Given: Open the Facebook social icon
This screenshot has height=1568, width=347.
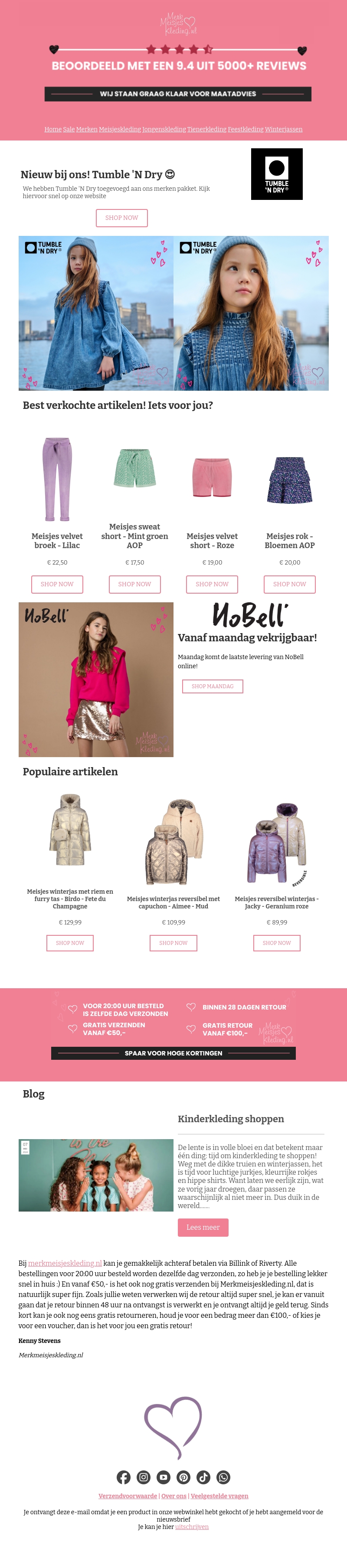Looking at the screenshot, I should [124, 1477].
